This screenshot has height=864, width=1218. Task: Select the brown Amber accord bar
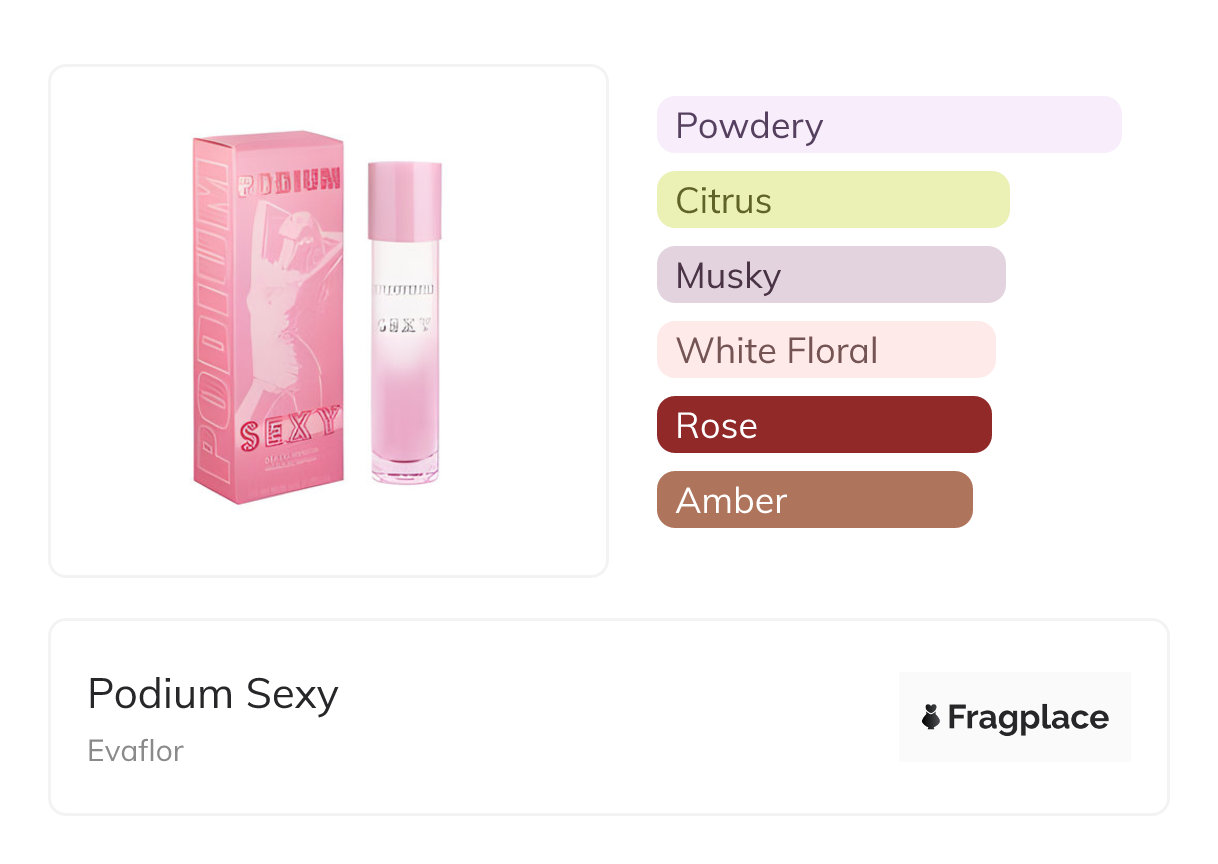point(814,500)
